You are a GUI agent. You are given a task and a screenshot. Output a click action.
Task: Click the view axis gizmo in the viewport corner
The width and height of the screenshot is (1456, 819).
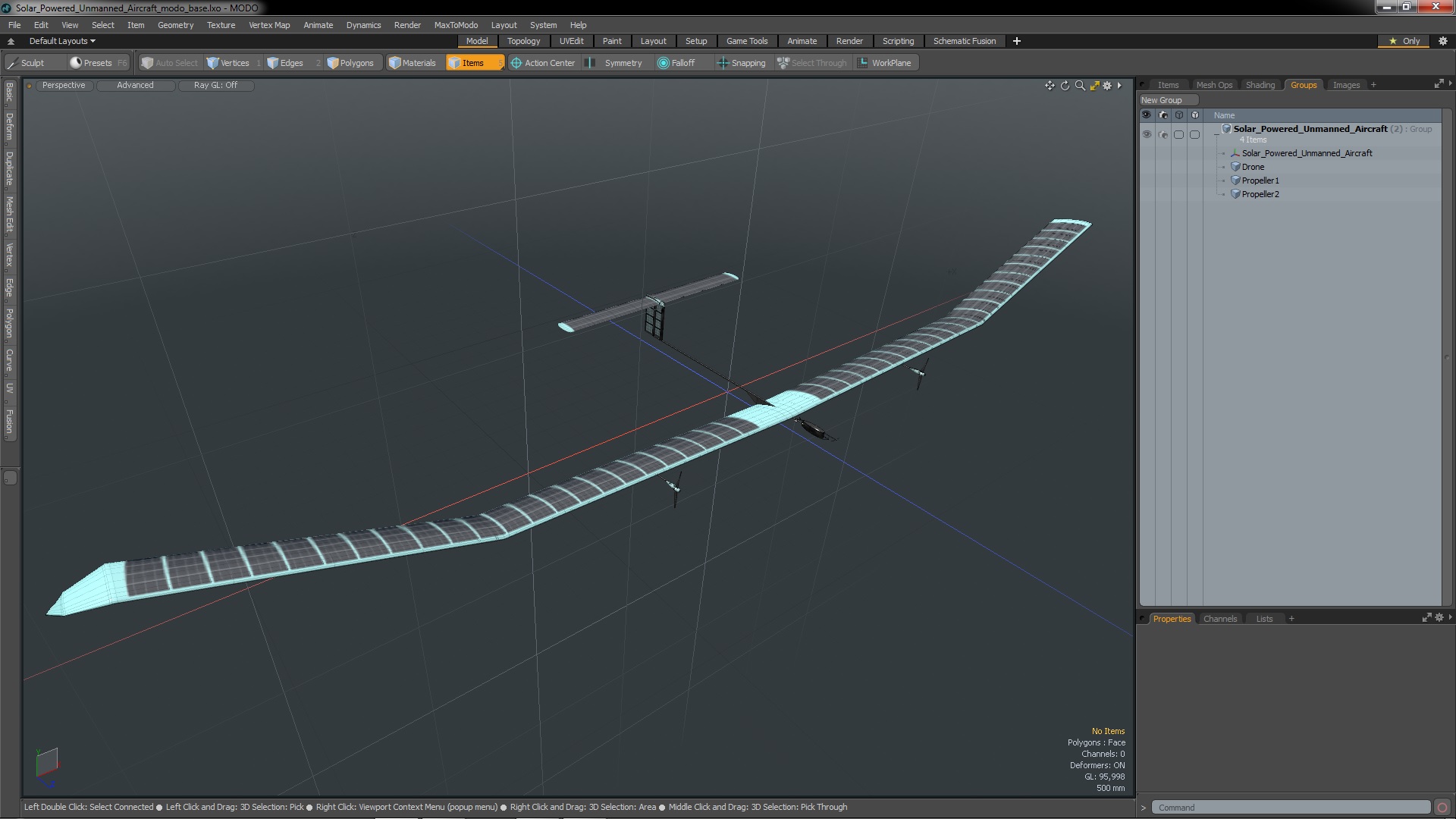point(46,766)
